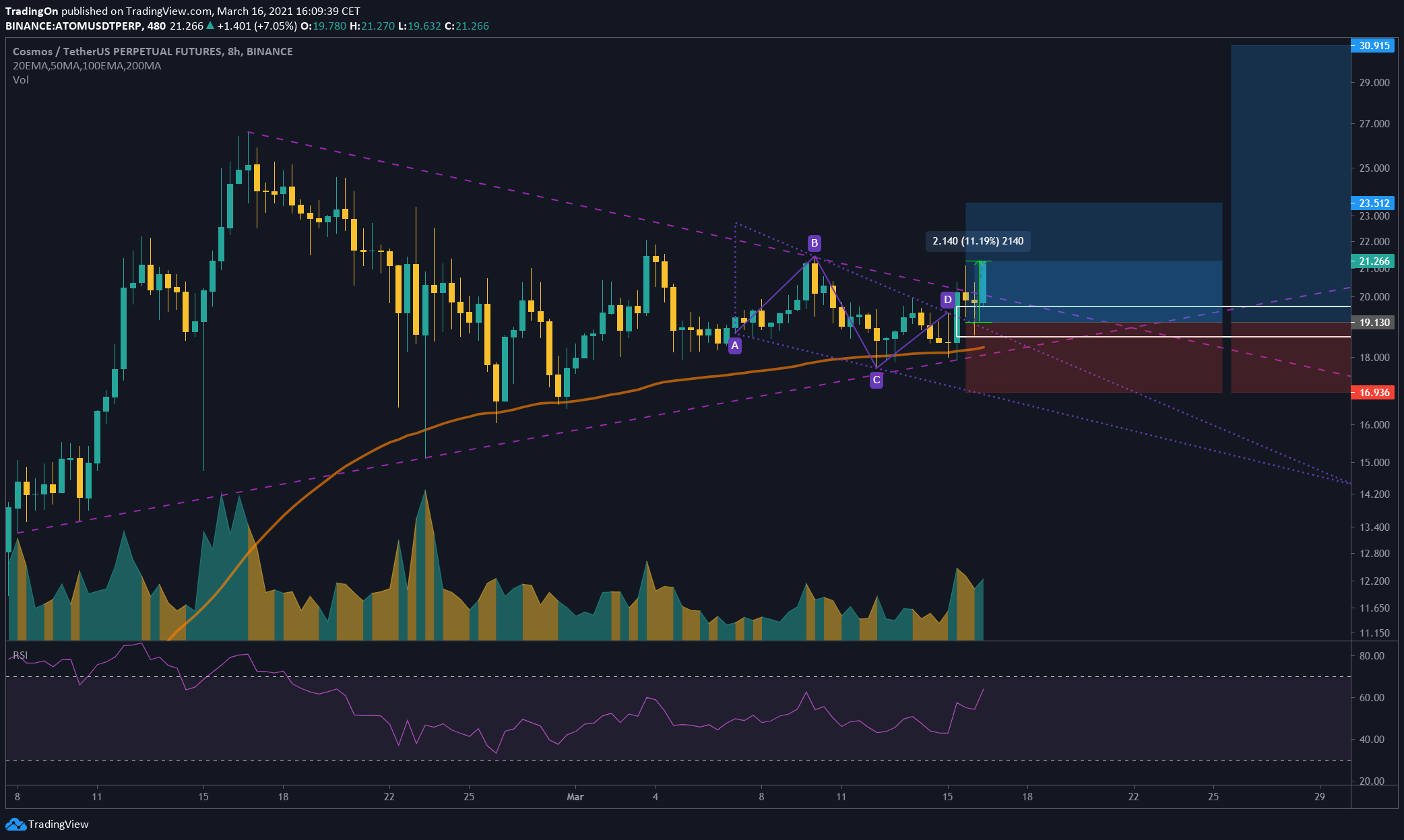Click the 19.130 entry price tag
The image size is (1404, 840).
tap(1373, 323)
